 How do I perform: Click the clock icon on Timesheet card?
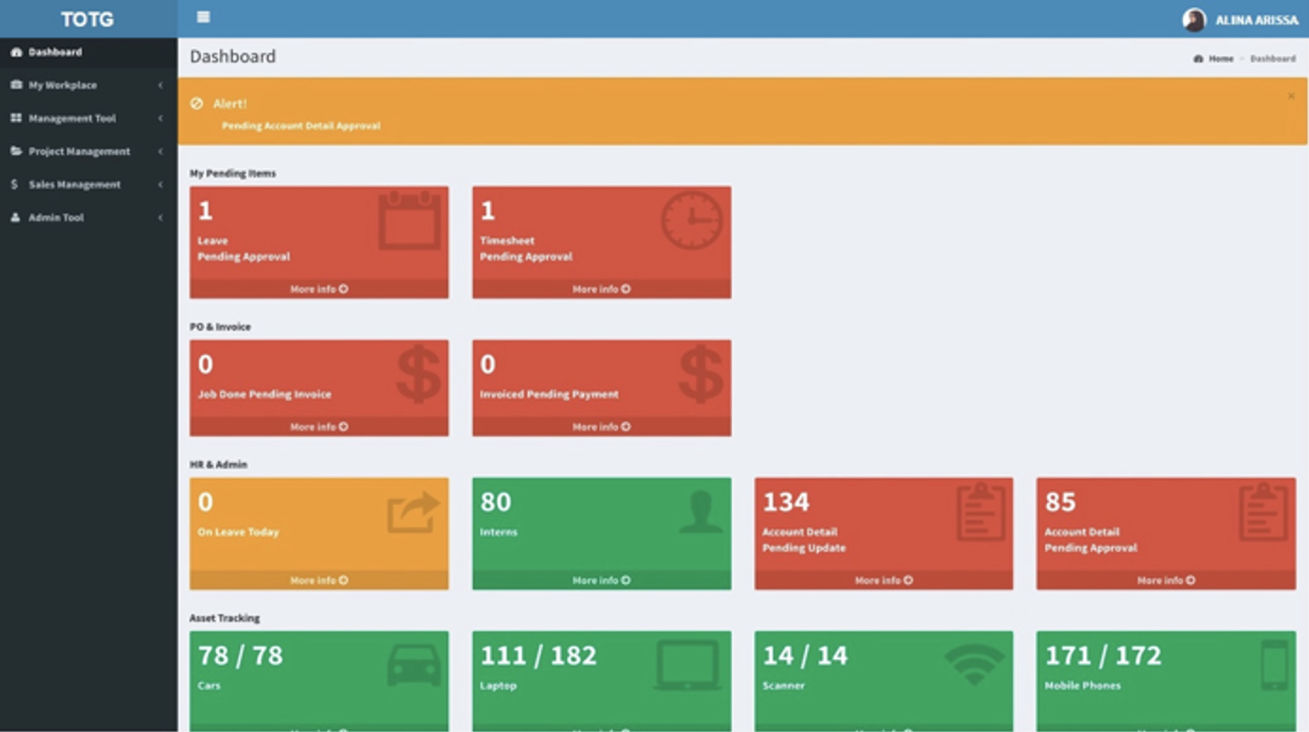[x=691, y=220]
